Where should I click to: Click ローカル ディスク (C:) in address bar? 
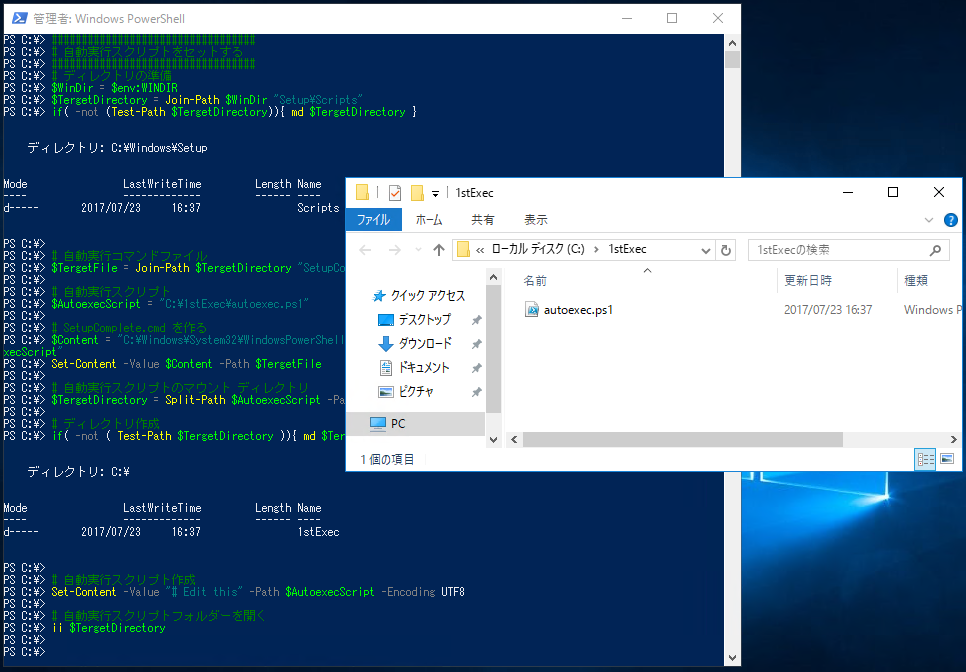(538, 249)
